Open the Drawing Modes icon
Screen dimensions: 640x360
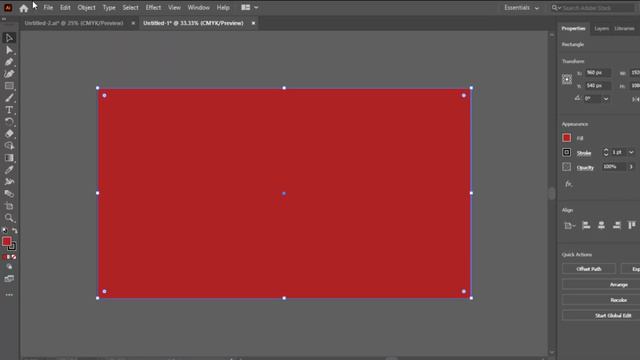point(9,267)
